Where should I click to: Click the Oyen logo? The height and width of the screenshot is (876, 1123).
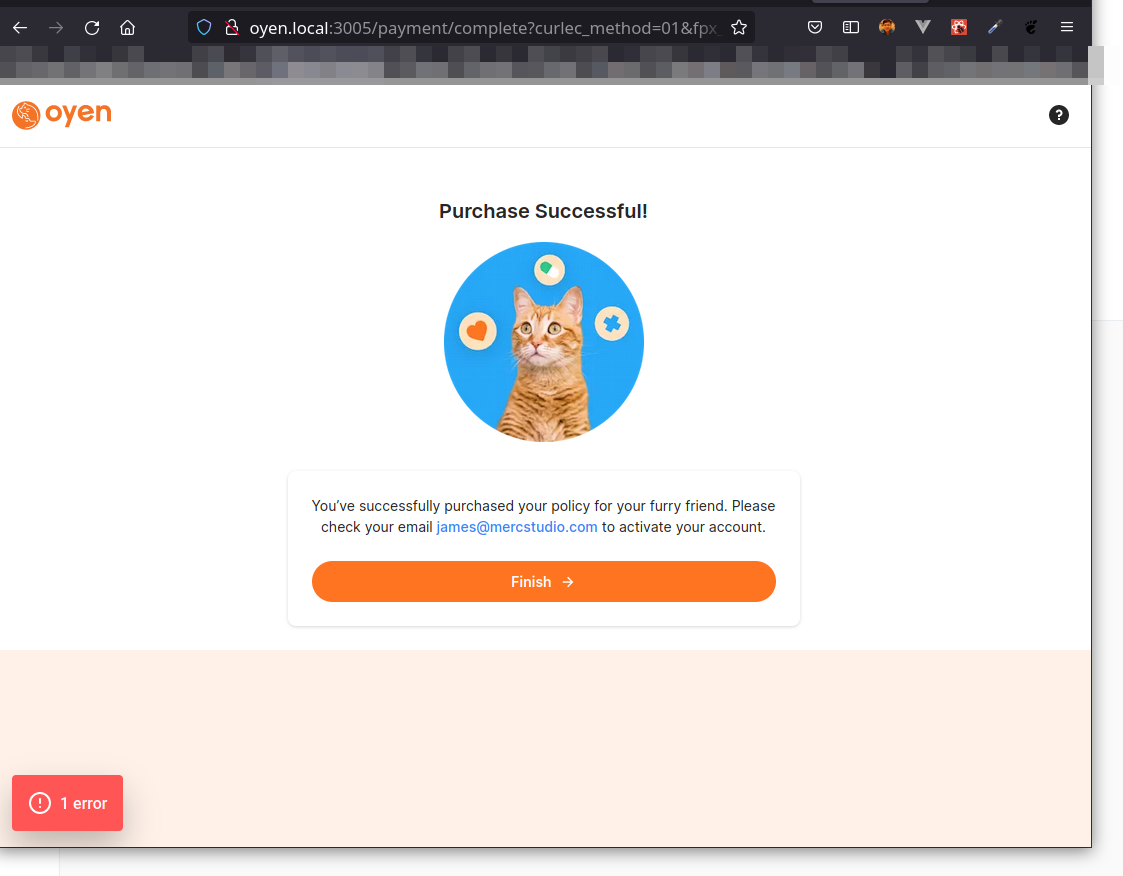pos(62,115)
